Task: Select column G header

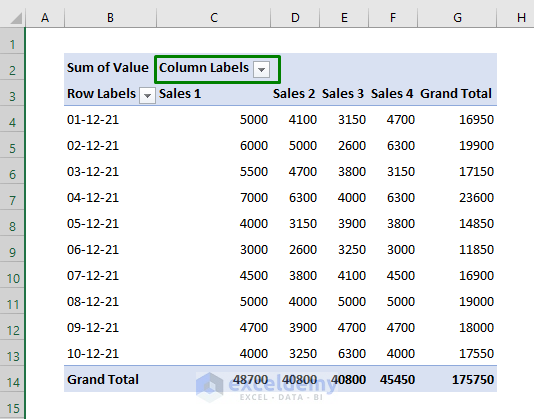Action: (457, 17)
